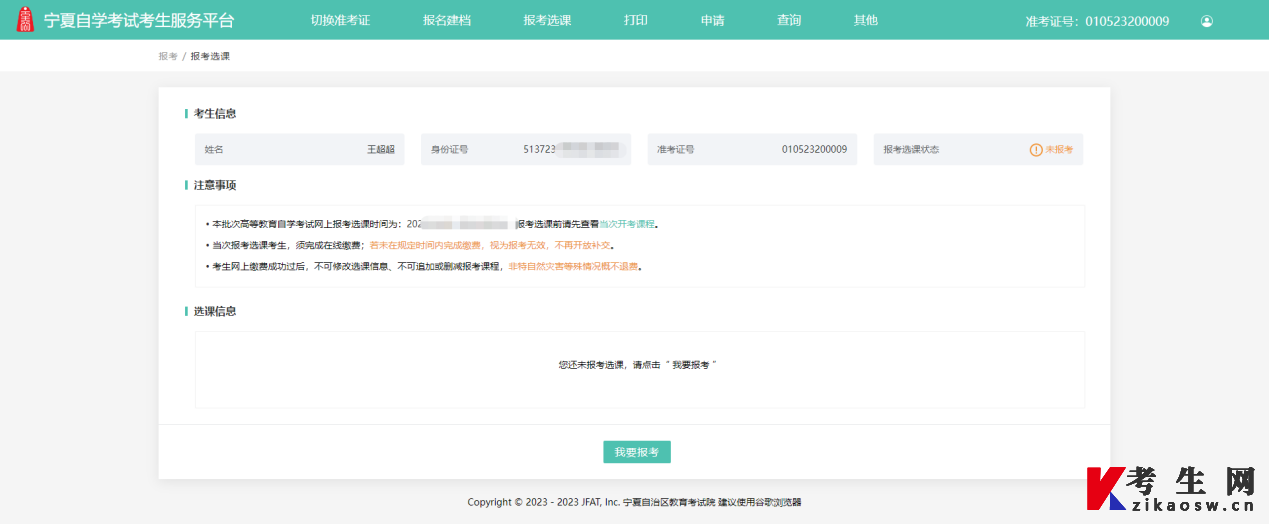This screenshot has width=1269, height=524.
Task: Click the 未报考 status text
Action: pos(1059,150)
